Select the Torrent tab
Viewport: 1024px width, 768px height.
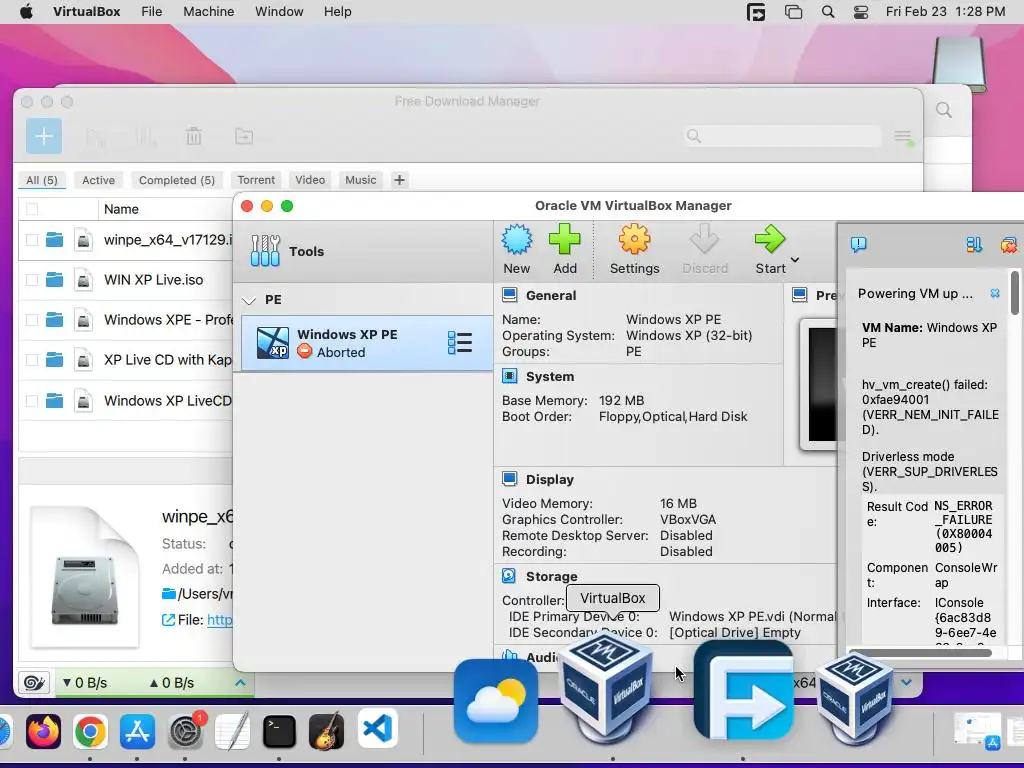click(256, 180)
